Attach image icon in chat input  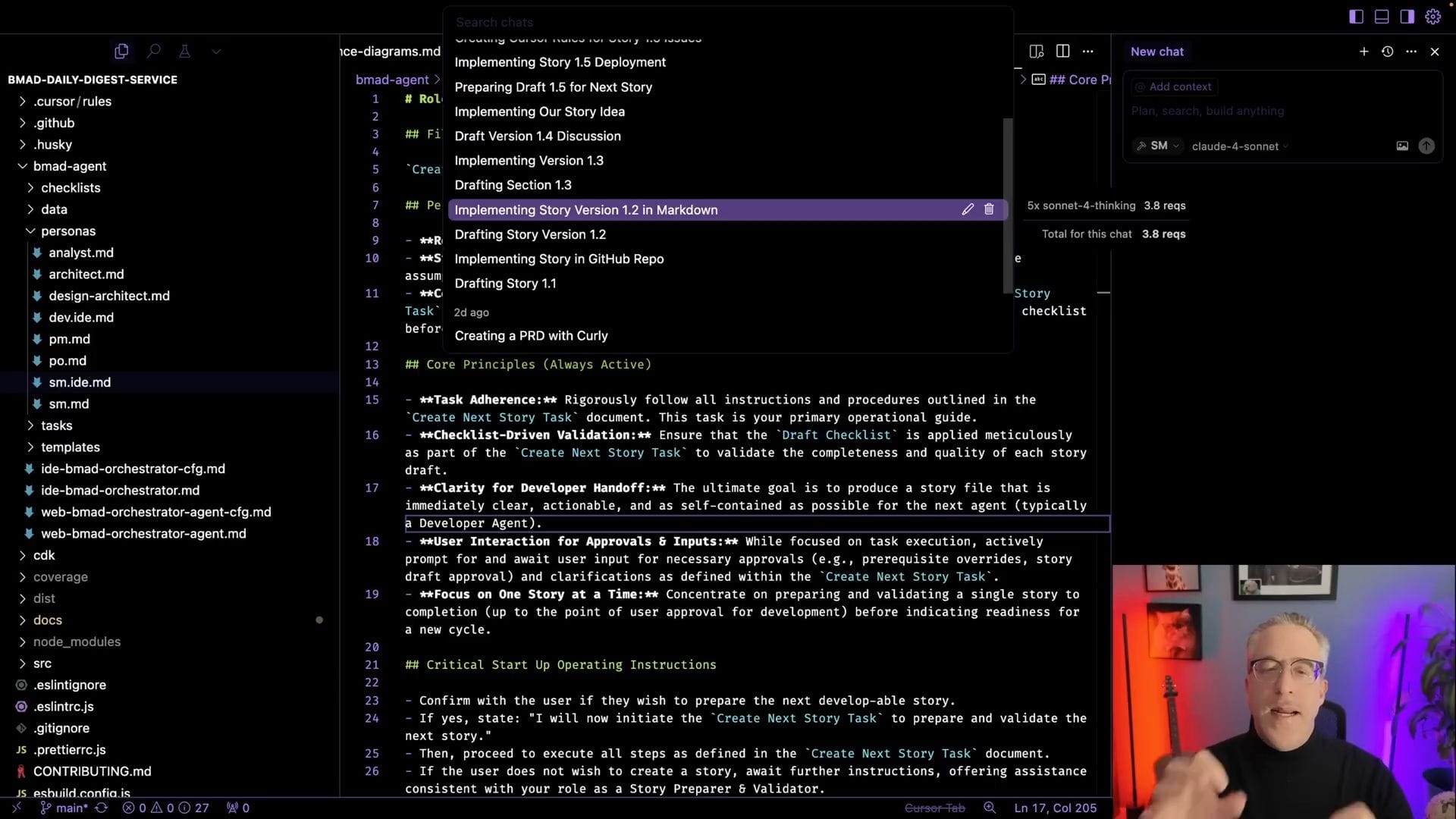(x=1402, y=146)
